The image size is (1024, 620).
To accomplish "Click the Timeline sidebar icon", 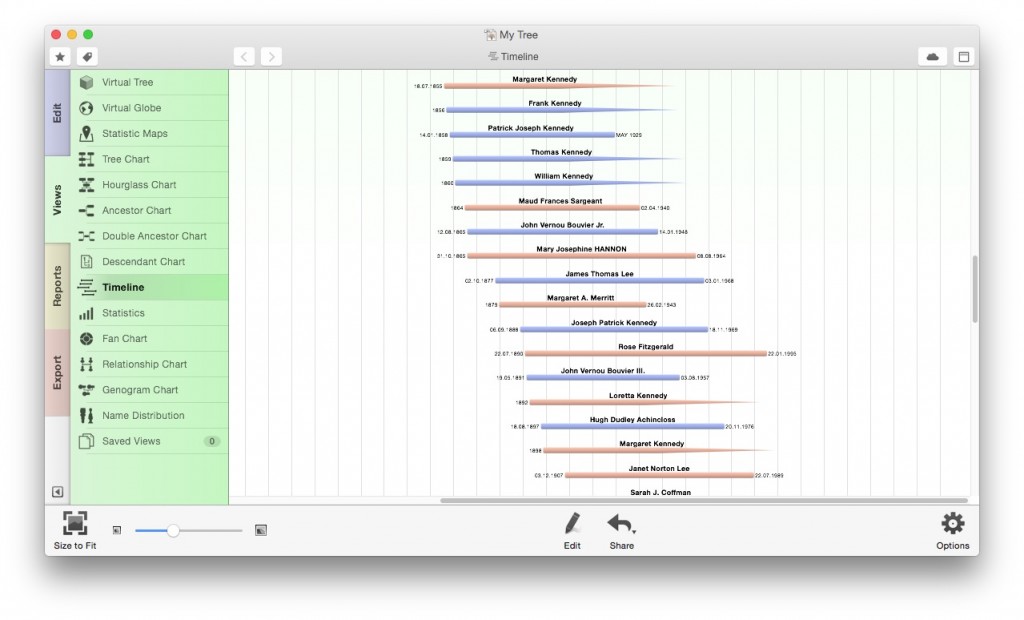I will pyautogui.click(x=86, y=287).
